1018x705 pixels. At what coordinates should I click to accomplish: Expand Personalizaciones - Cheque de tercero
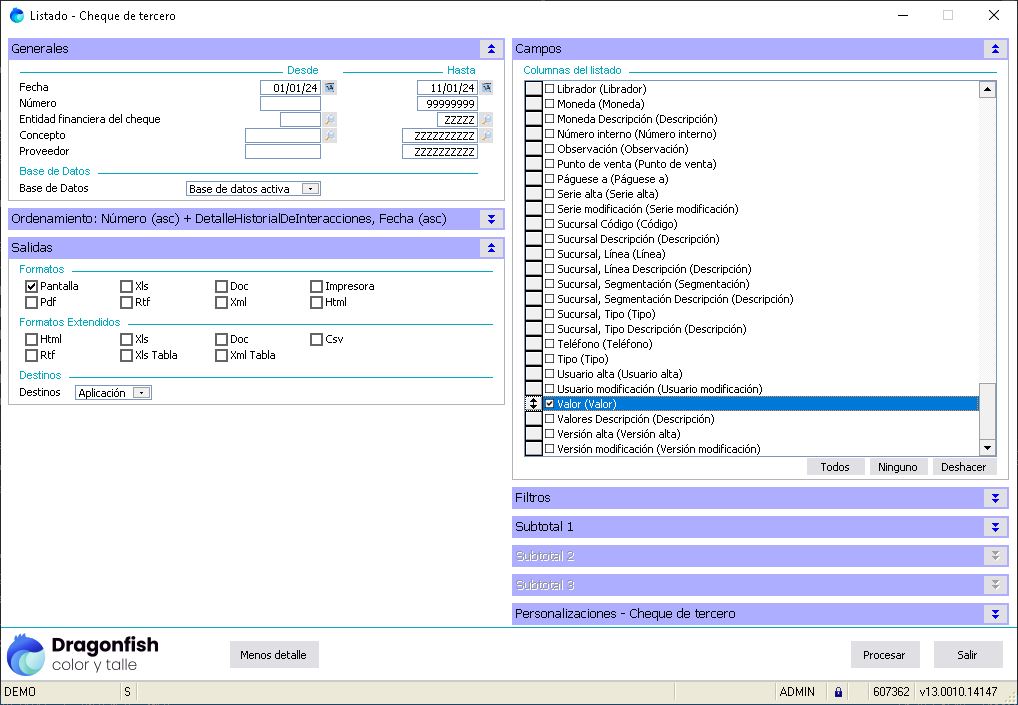(x=995, y=614)
